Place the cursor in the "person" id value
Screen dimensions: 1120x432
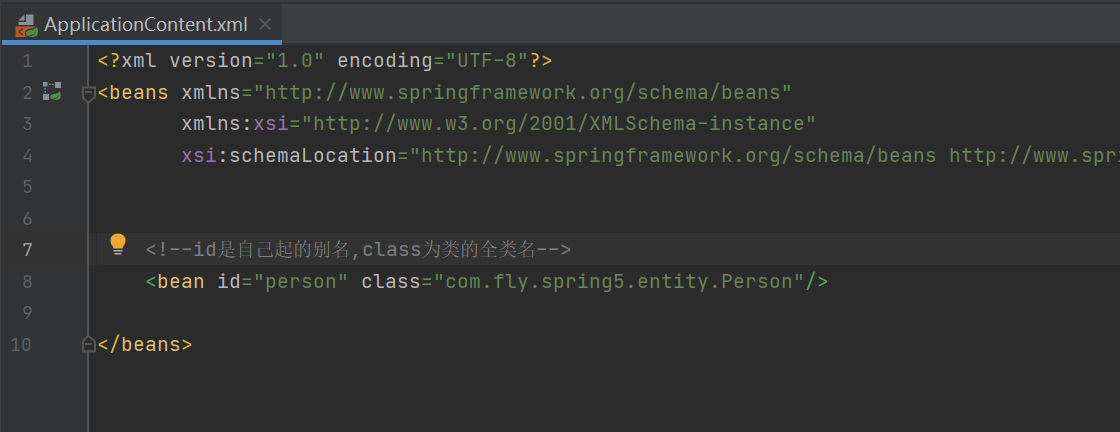coord(300,281)
